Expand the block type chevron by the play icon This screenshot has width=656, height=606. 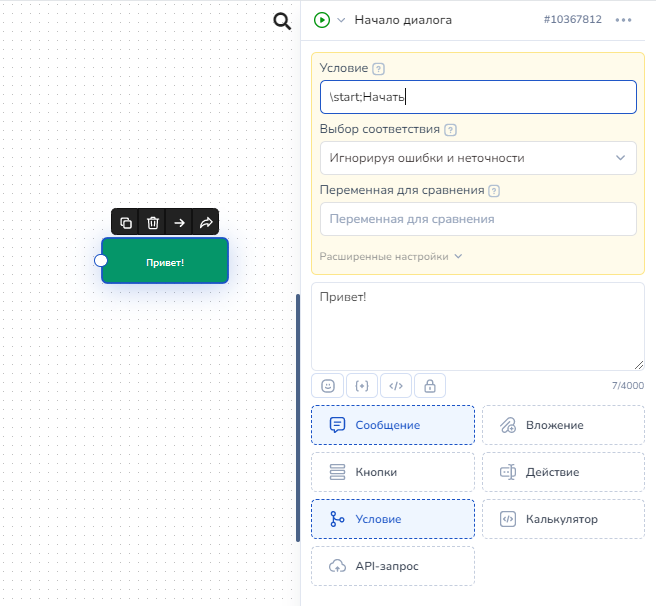coord(341,20)
